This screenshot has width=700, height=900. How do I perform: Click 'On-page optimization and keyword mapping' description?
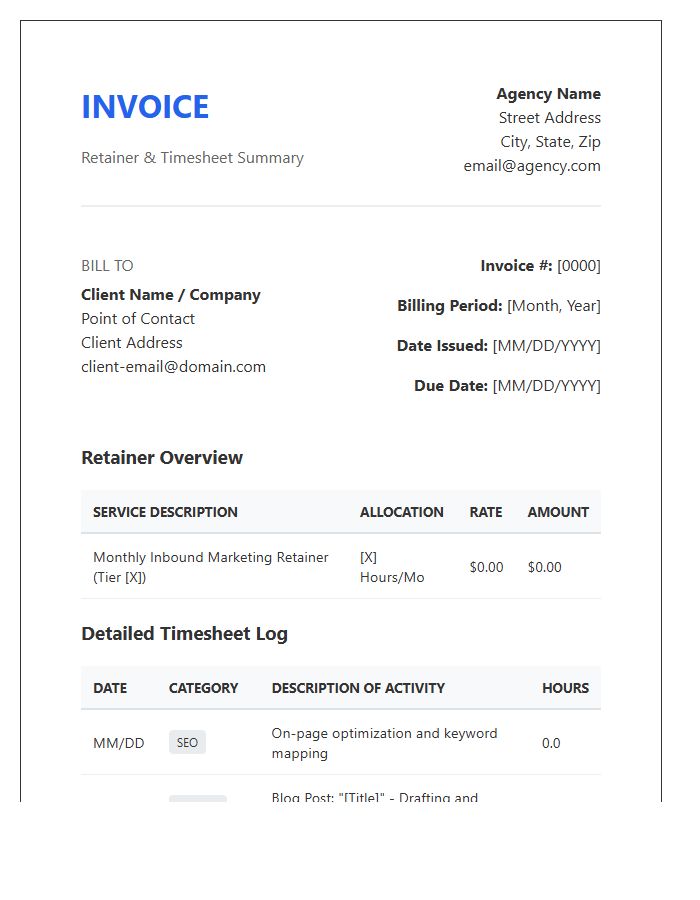(x=384, y=743)
